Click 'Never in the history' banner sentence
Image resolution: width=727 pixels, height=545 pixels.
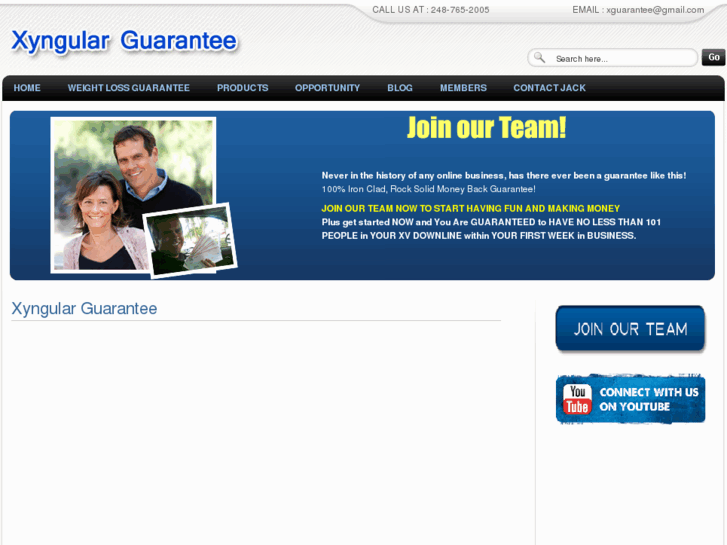(x=504, y=175)
